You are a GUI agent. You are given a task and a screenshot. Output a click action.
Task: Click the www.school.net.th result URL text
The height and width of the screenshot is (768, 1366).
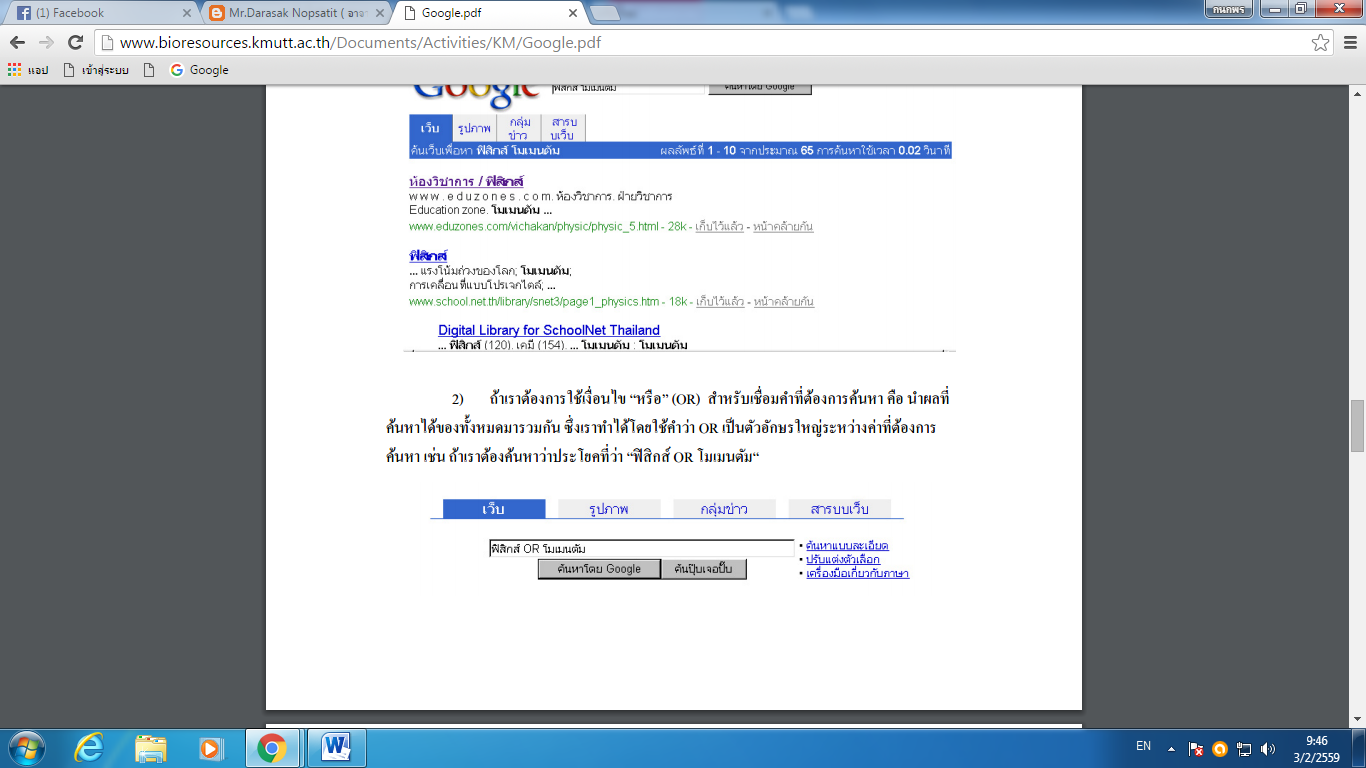pyautogui.click(x=534, y=302)
